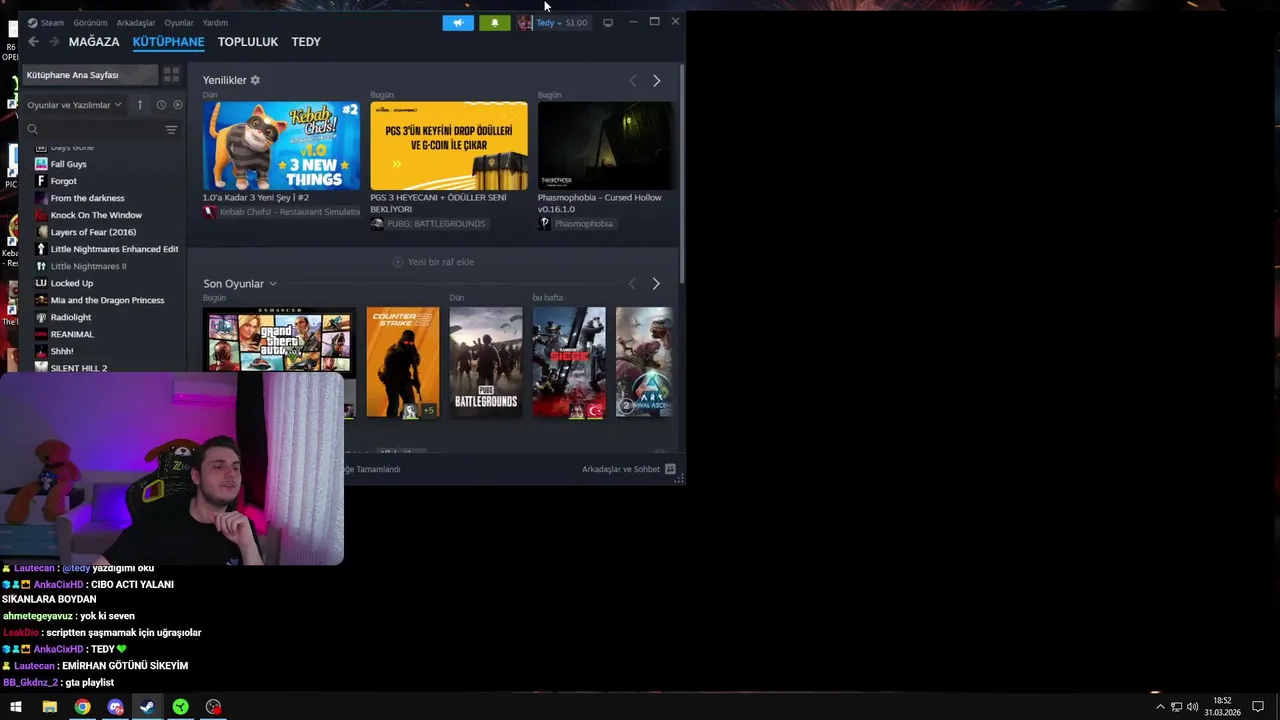Open the Oyunlar menu
The image size is (1280, 720).
tap(179, 22)
